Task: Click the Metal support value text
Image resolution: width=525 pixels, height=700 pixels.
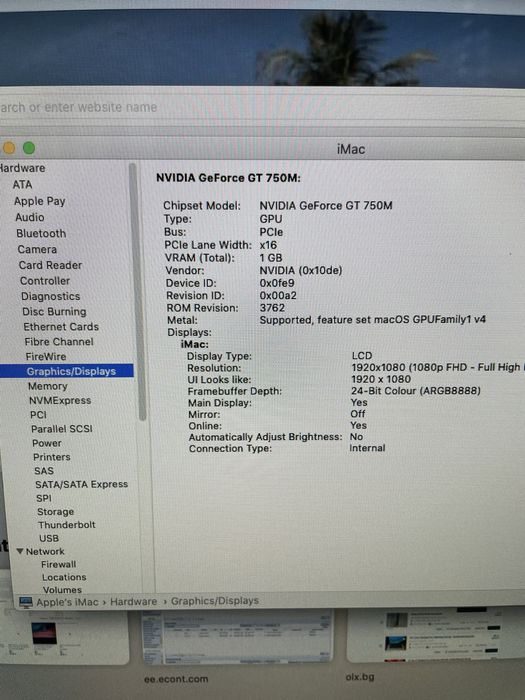Action: [x=373, y=320]
